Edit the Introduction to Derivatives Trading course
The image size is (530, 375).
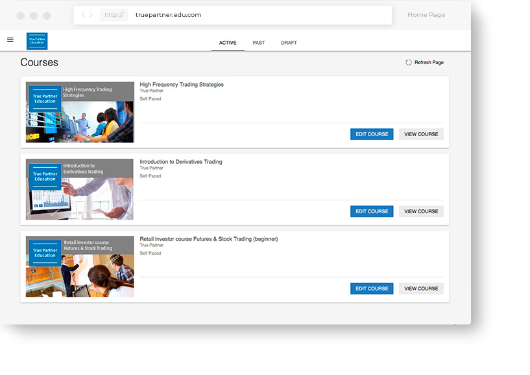(371, 211)
